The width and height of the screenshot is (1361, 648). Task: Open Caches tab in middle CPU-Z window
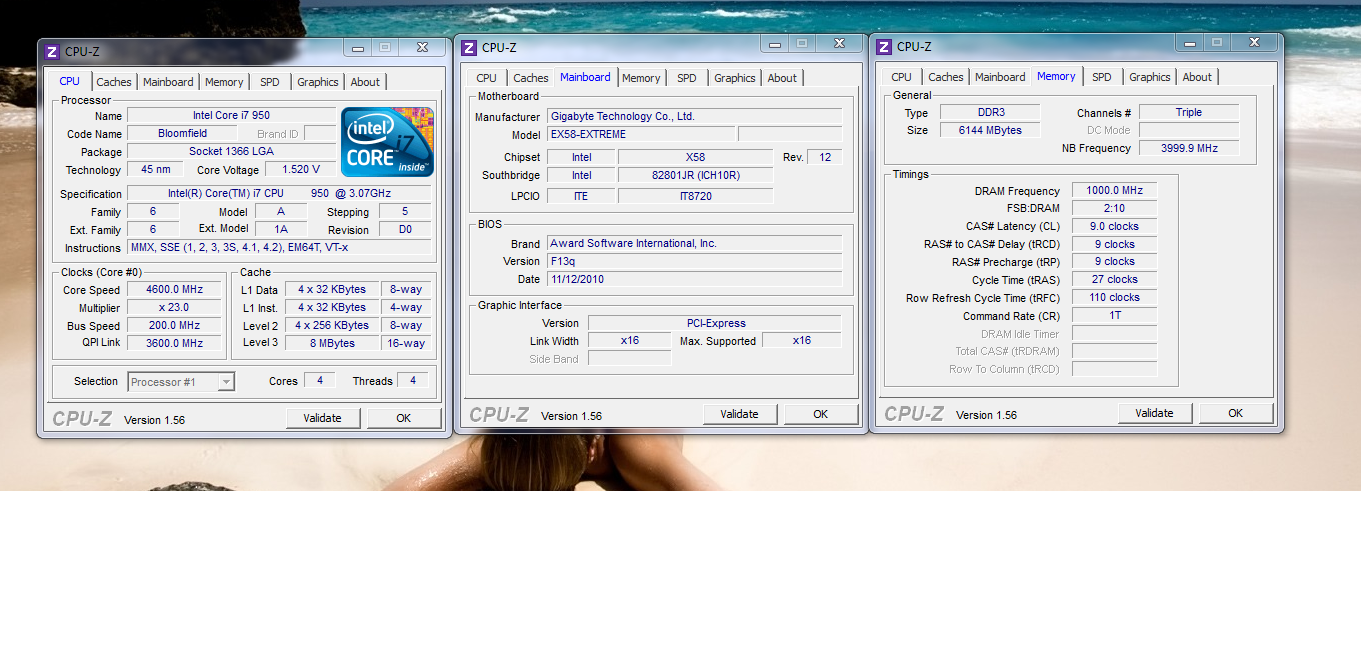(x=531, y=78)
